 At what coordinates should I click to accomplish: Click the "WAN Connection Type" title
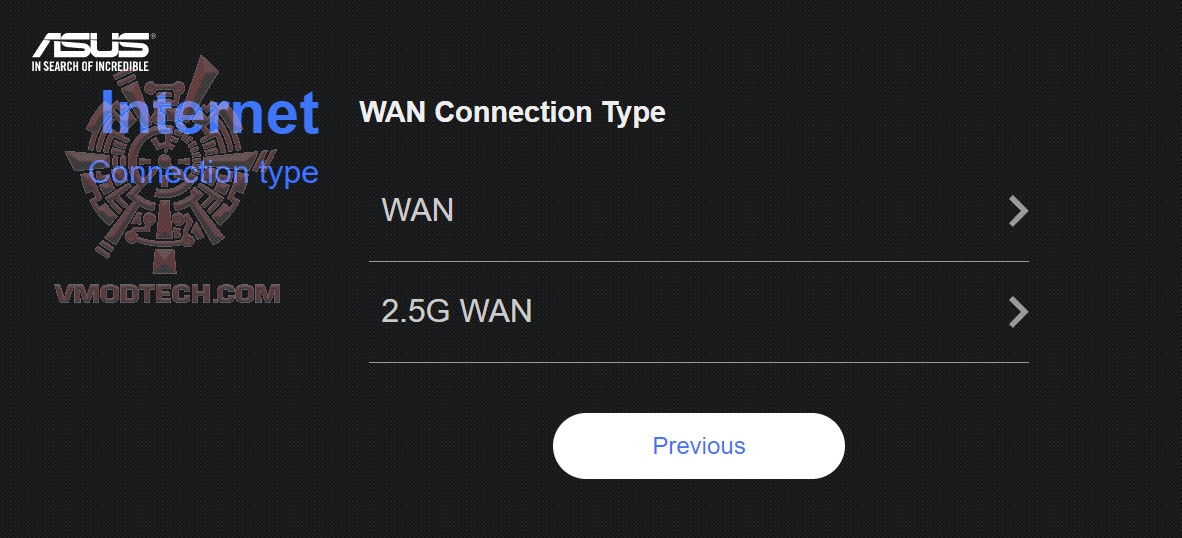point(512,112)
